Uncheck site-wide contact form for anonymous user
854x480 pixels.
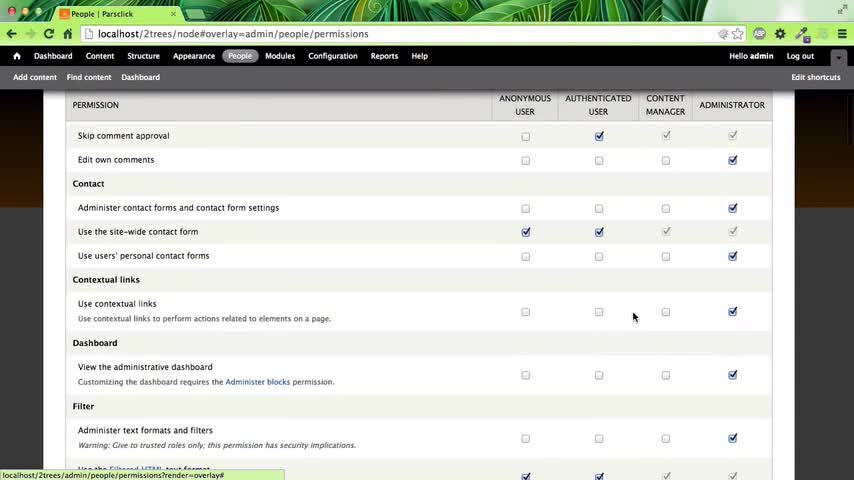click(x=526, y=232)
